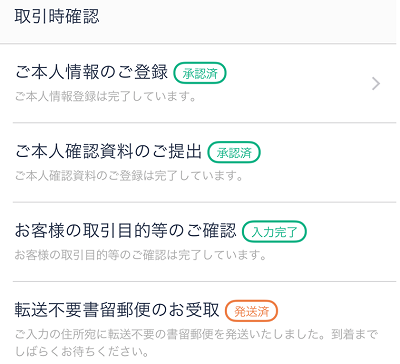Click the text ご本人確認資料のご登録は完了しています。
The image size is (400, 364).
pos(129,176)
